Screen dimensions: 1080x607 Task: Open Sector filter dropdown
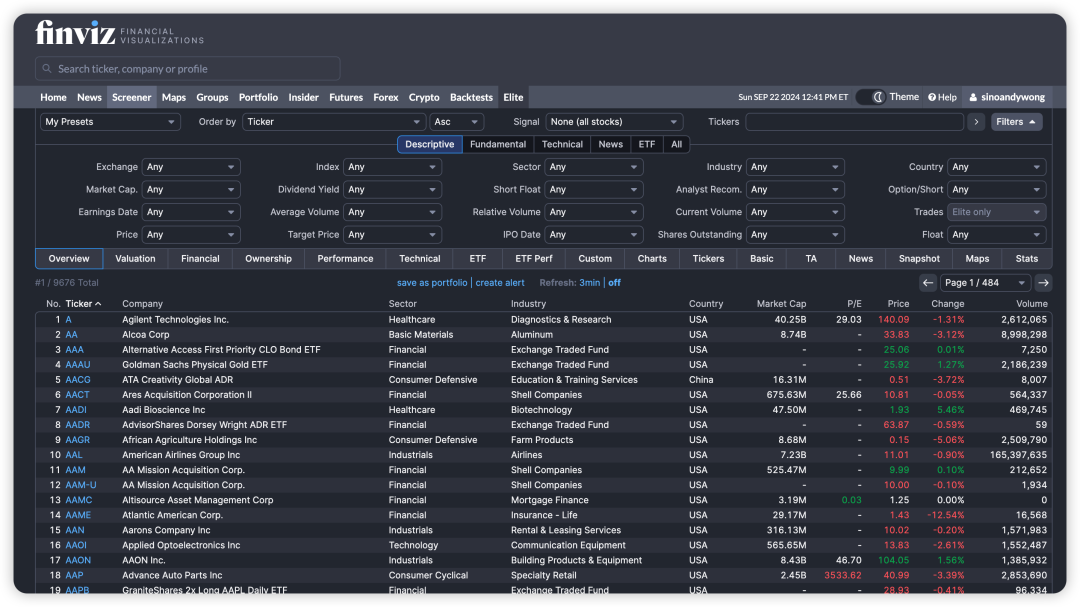click(594, 167)
